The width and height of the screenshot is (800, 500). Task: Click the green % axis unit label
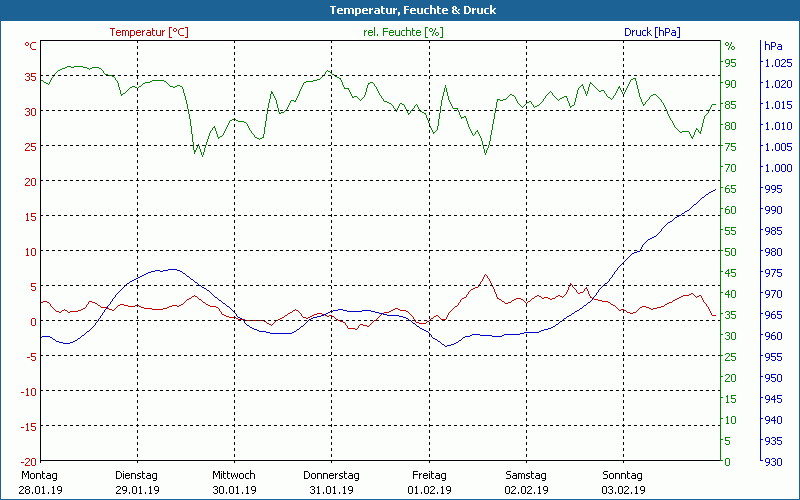tap(730, 46)
